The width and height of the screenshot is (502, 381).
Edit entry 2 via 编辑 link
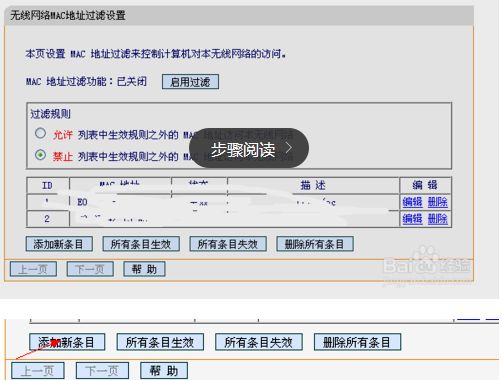(x=412, y=219)
